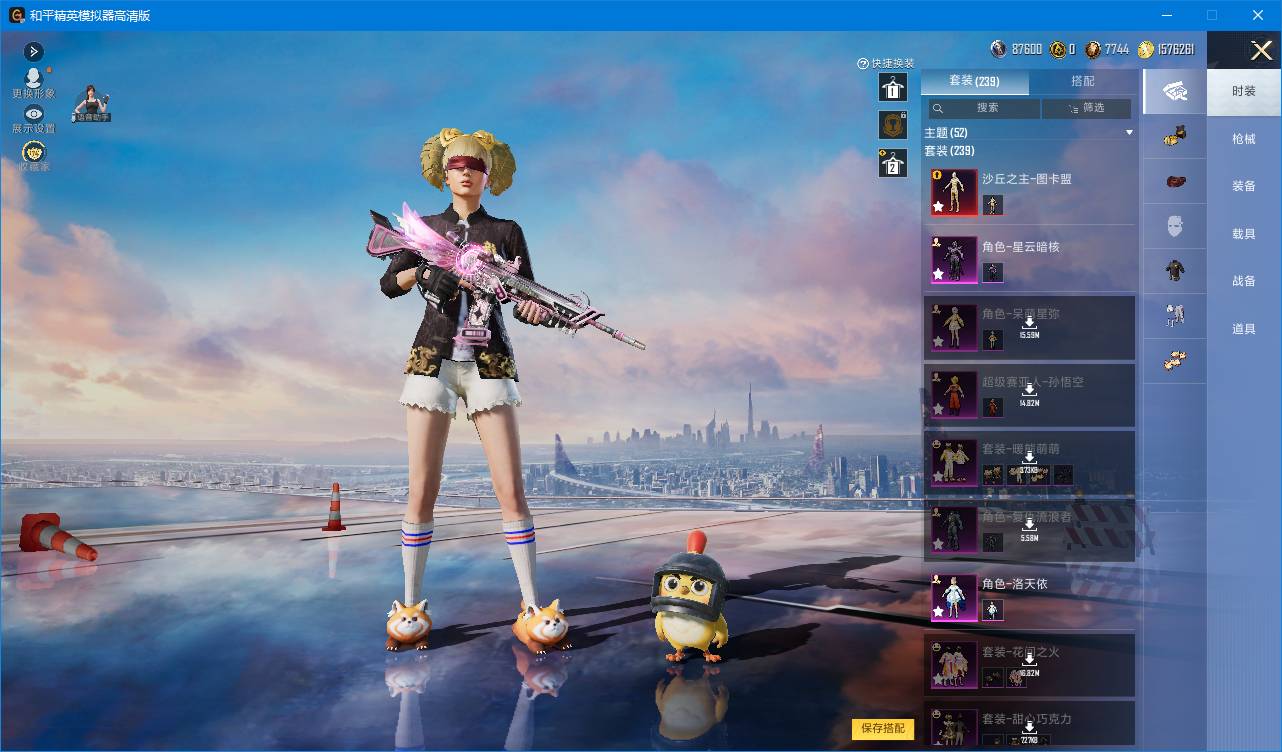Click the 快捷换装 help question mark
This screenshot has width=1282, height=752.
[x=863, y=64]
